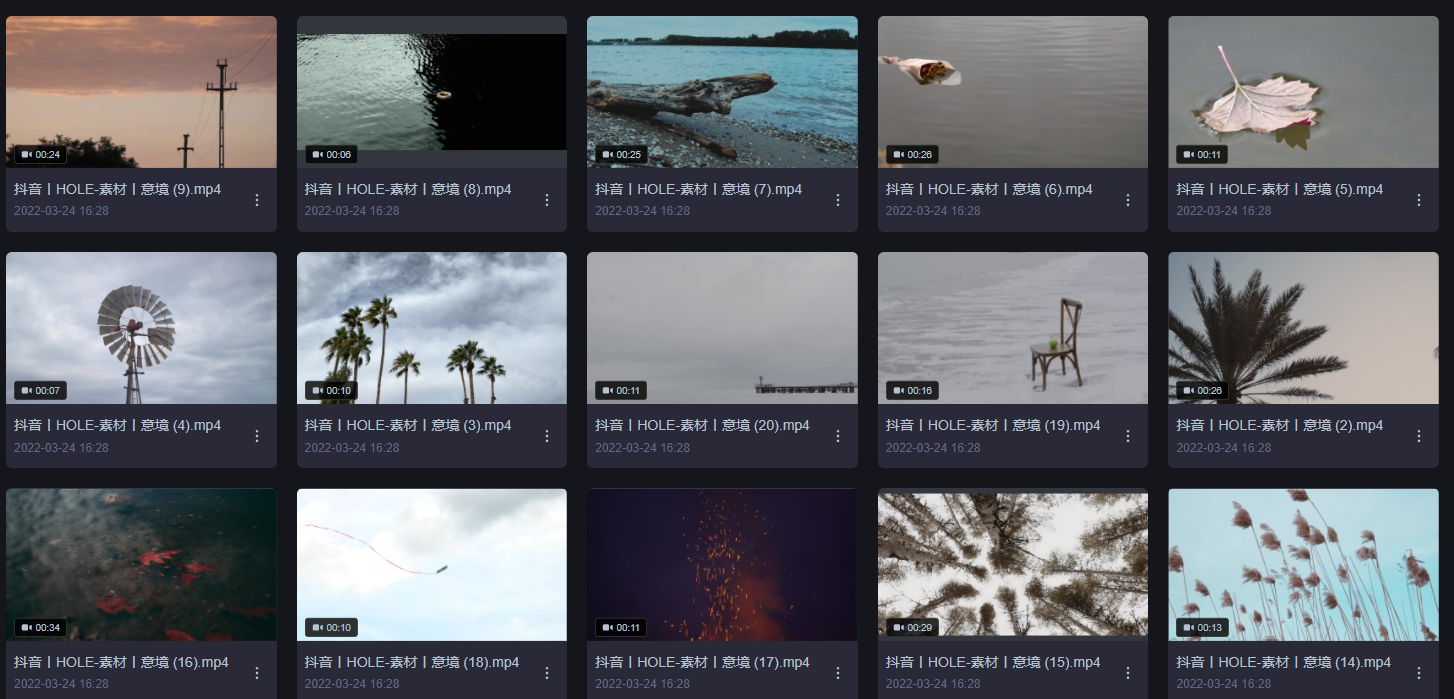Click file name 抖音丨HOLE-素材丨意境 (4).mp4
This screenshot has width=1454, height=699.
pos(118,425)
